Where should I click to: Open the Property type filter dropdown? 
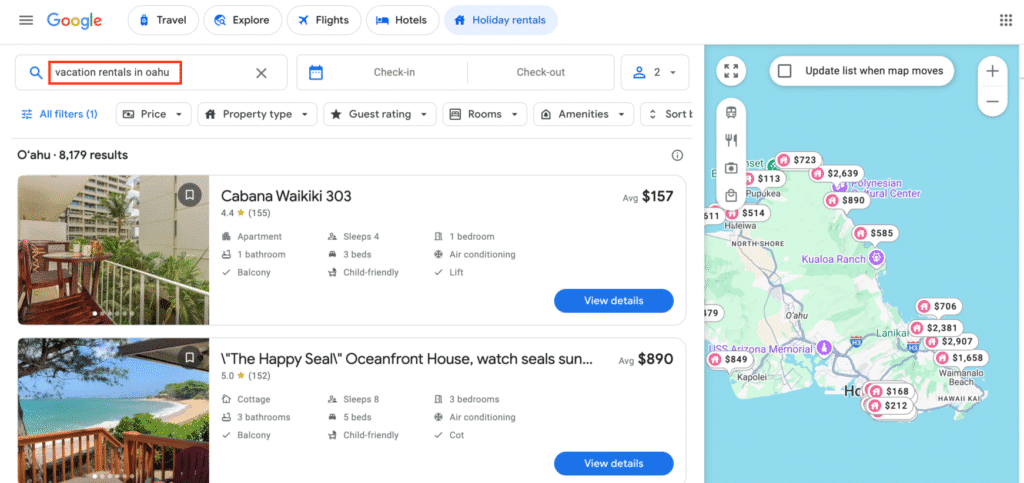[257, 114]
